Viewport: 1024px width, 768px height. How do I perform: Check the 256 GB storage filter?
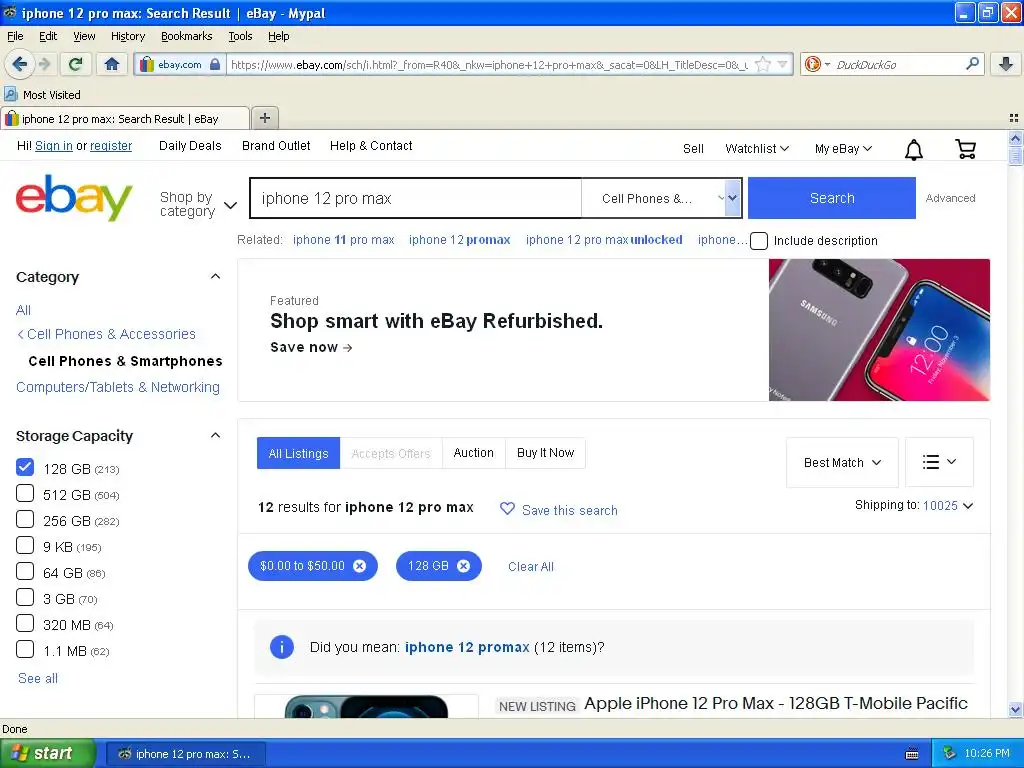coord(25,519)
